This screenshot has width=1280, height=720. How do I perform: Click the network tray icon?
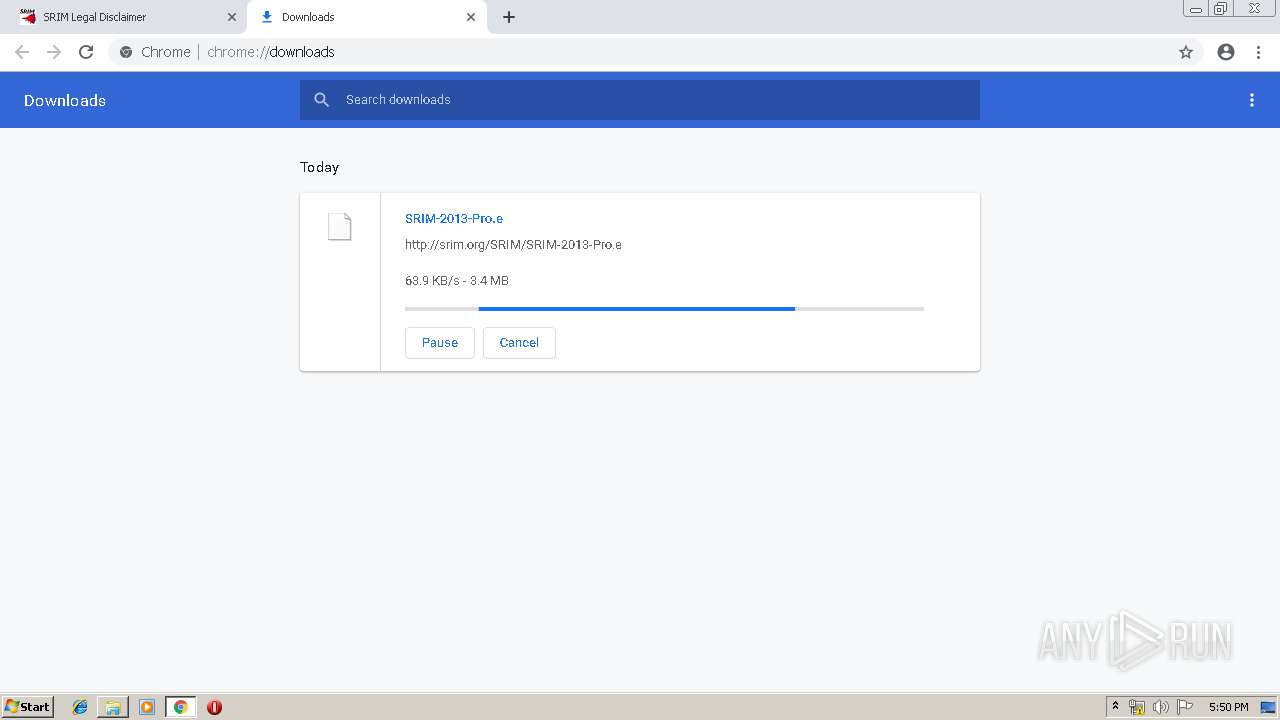coord(1137,707)
